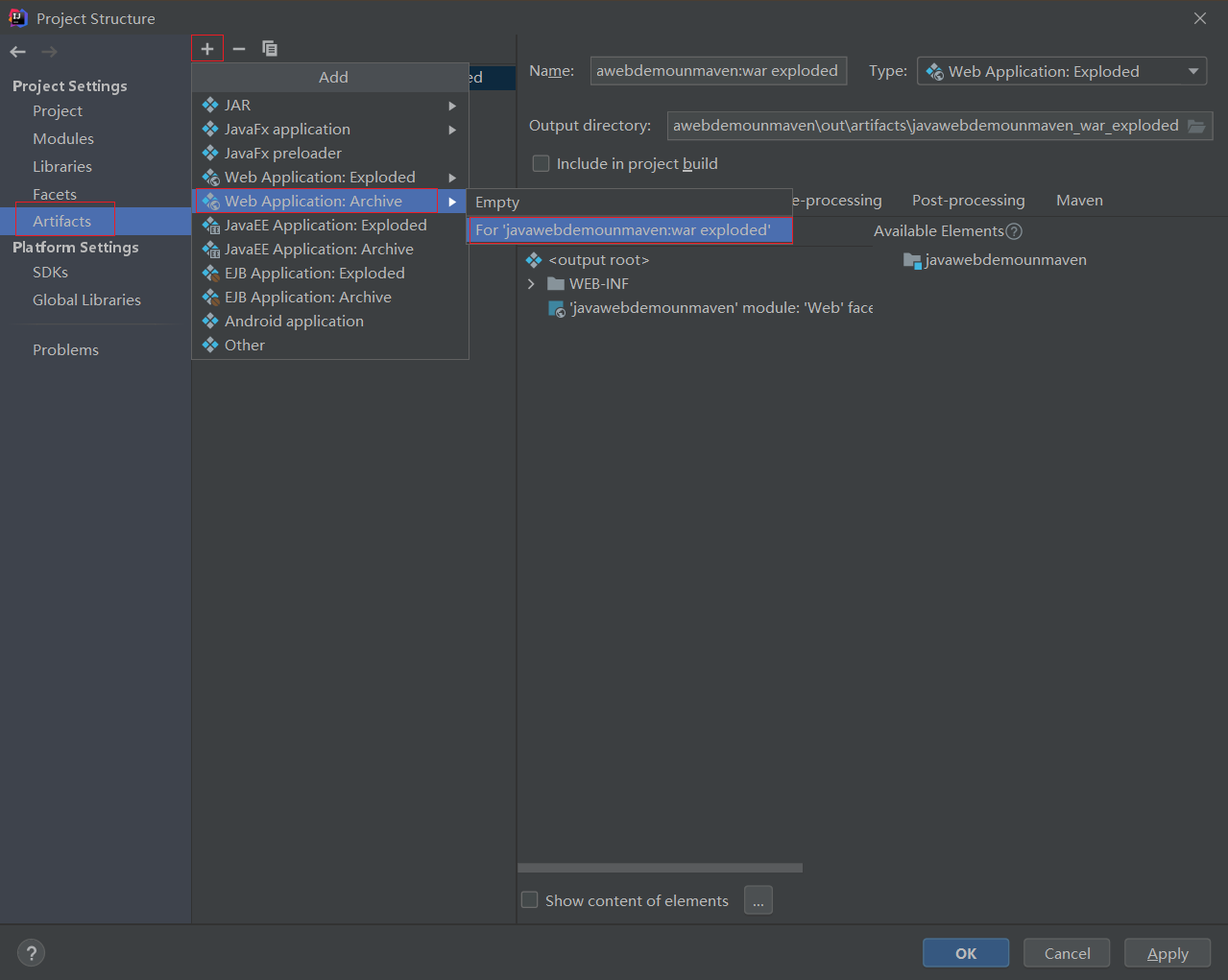
Task: Expand the JAR submenu arrow
Action: point(451,106)
